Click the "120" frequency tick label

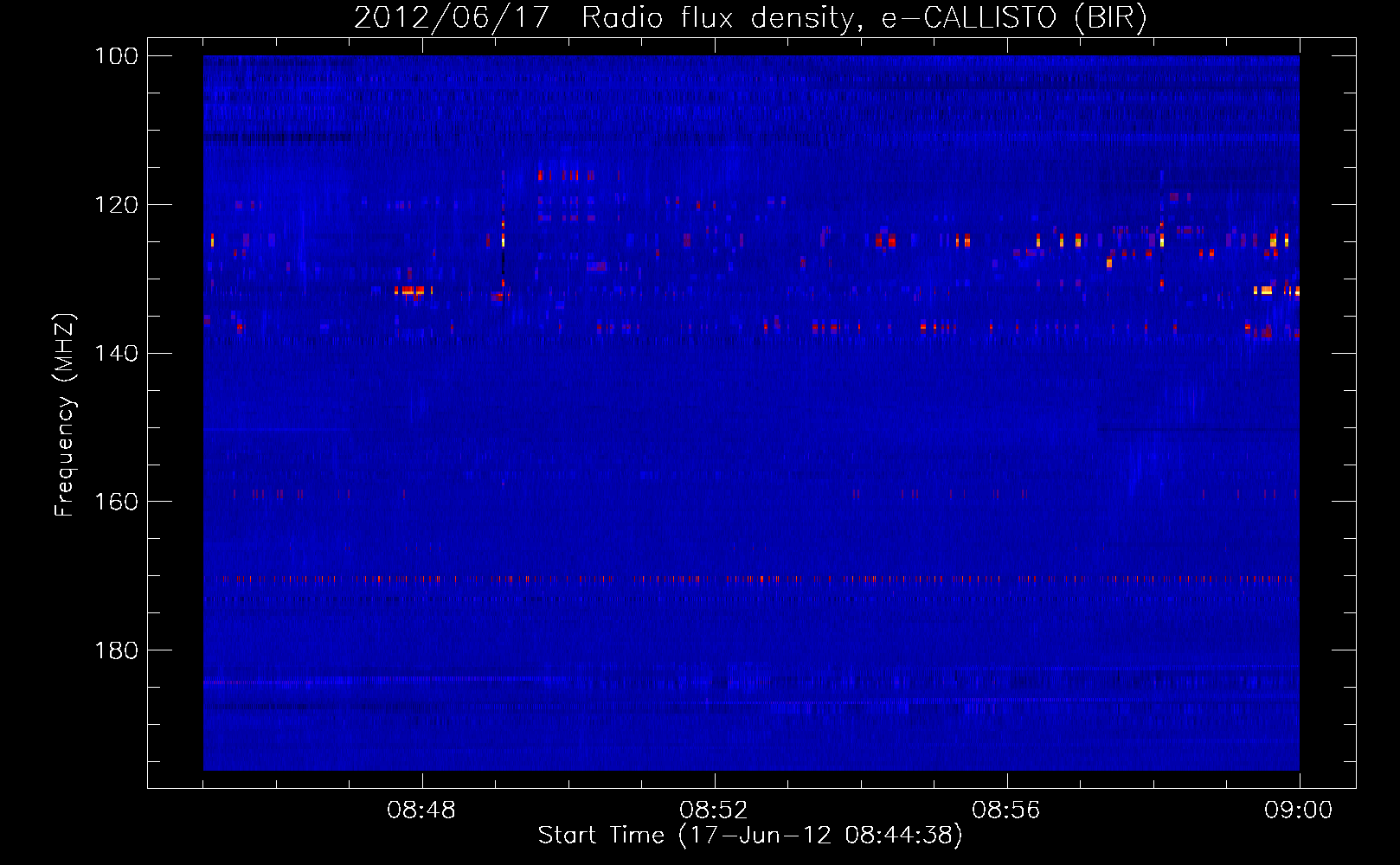pos(116,205)
